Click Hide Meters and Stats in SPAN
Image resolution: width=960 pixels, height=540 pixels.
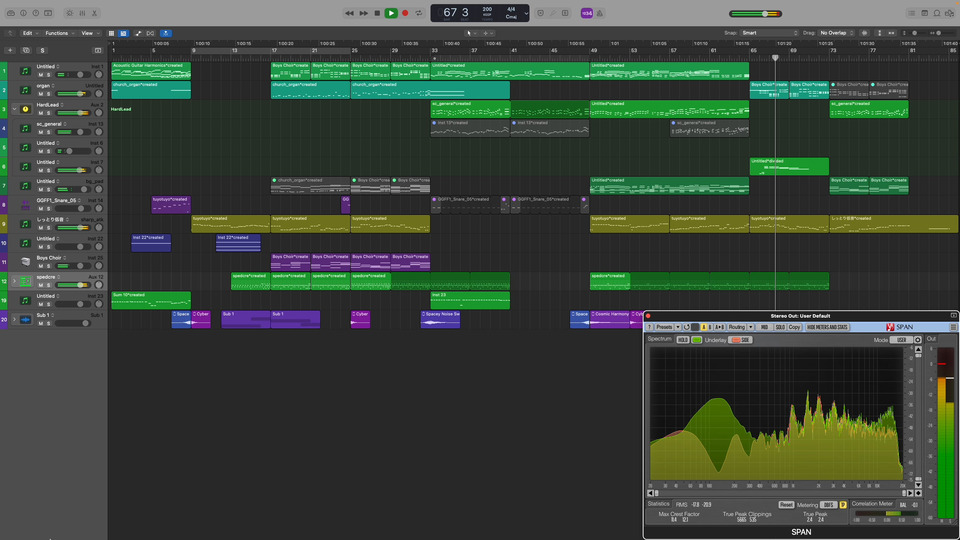pos(828,327)
